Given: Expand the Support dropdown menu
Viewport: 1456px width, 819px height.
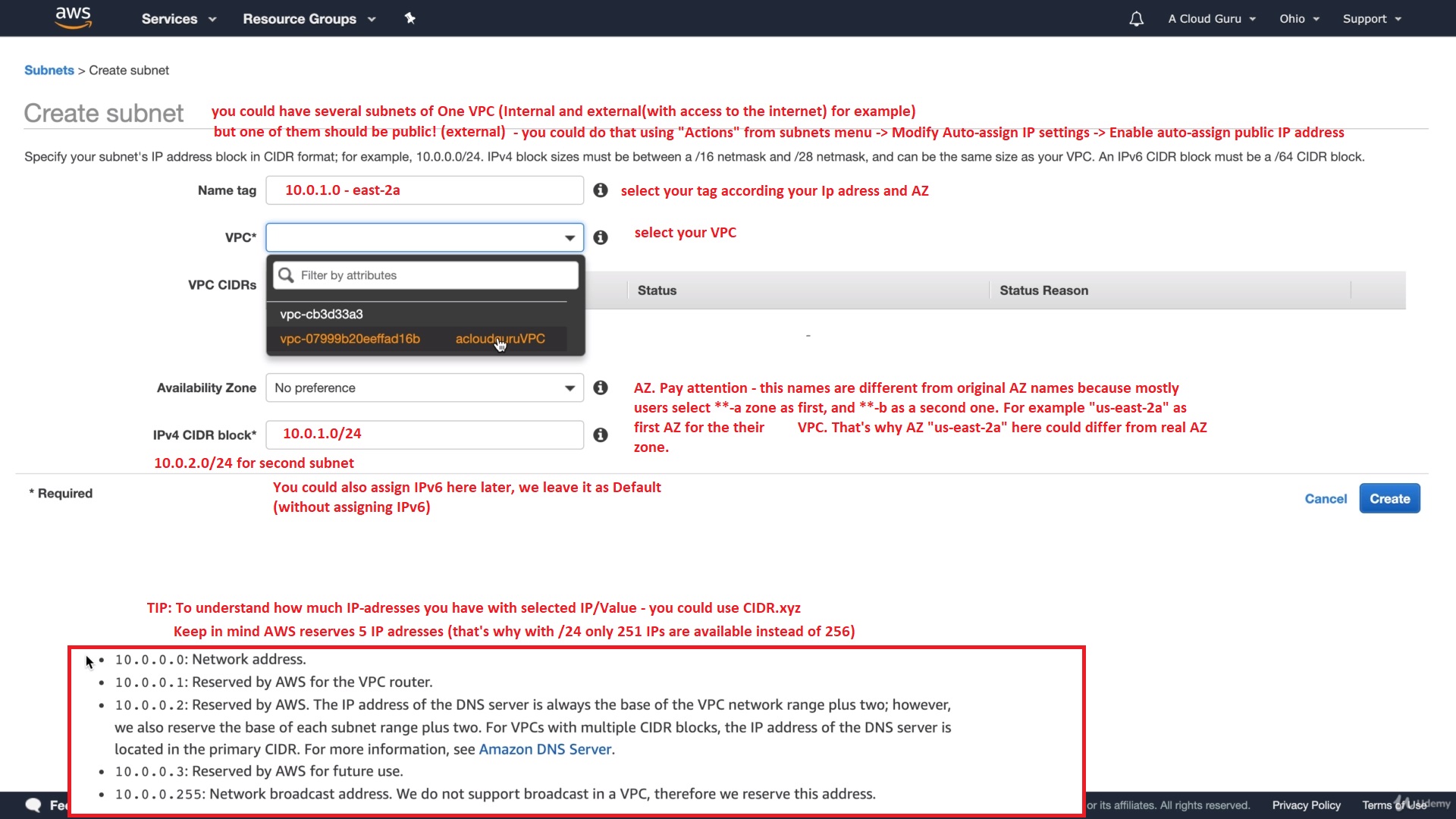Looking at the screenshot, I should point(1371,19).
